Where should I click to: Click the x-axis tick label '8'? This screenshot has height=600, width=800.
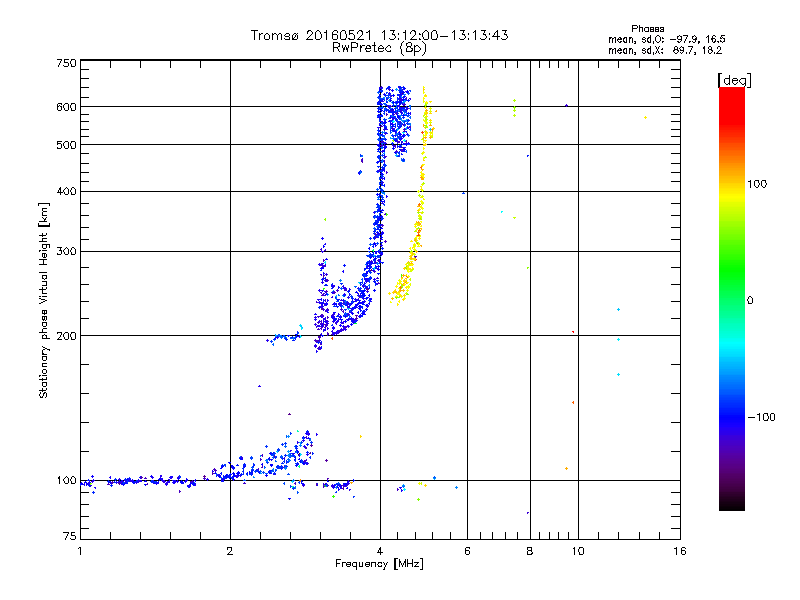(530, 551)
